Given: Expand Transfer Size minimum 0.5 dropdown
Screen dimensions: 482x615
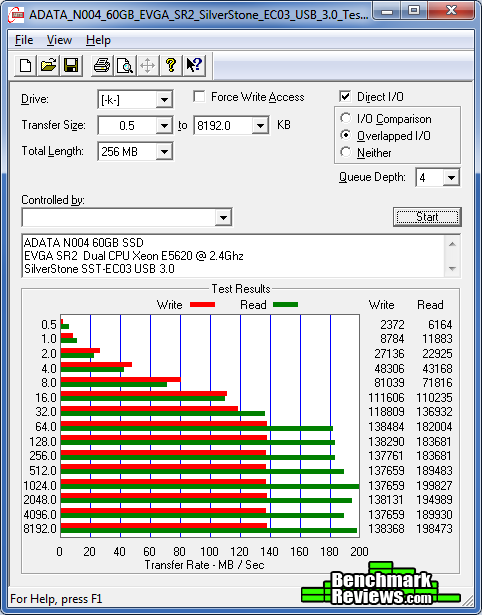Looking at the screenshot, I should (164, 126).
